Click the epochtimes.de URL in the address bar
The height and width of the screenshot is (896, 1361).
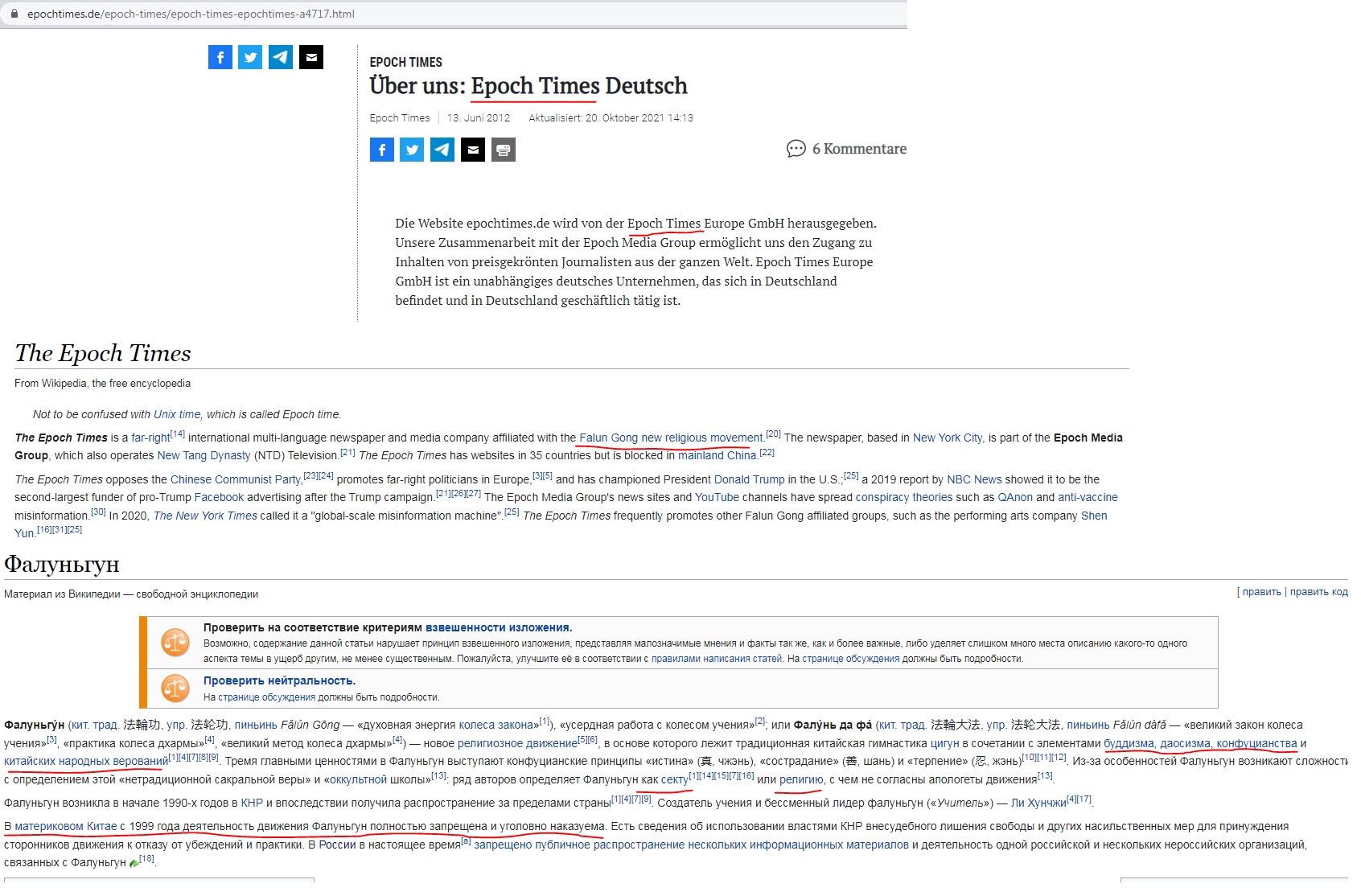point(191,14)
